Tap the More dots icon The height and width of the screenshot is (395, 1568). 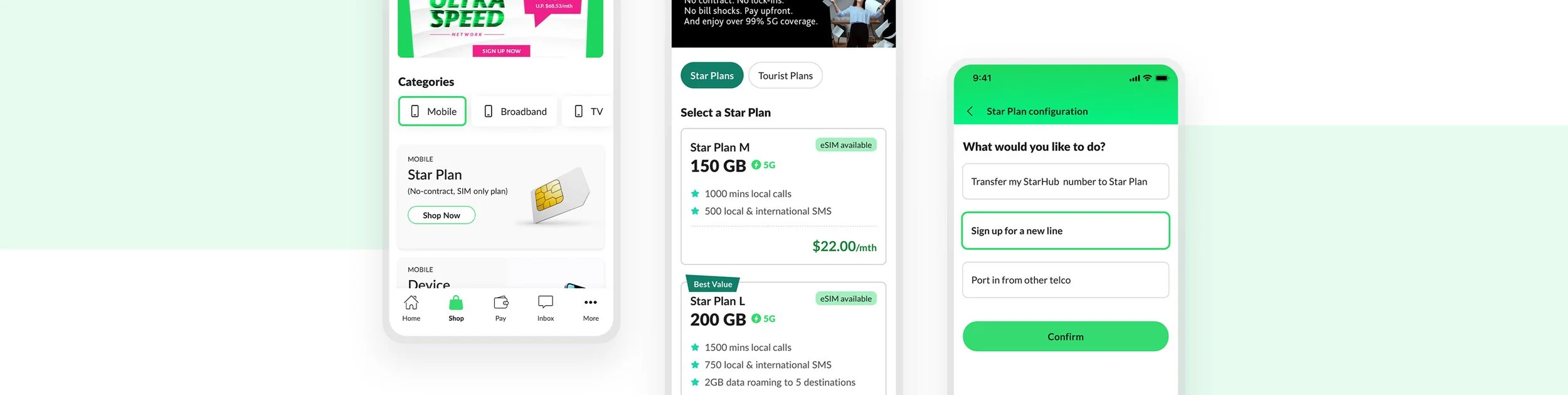tap(591, 303)
